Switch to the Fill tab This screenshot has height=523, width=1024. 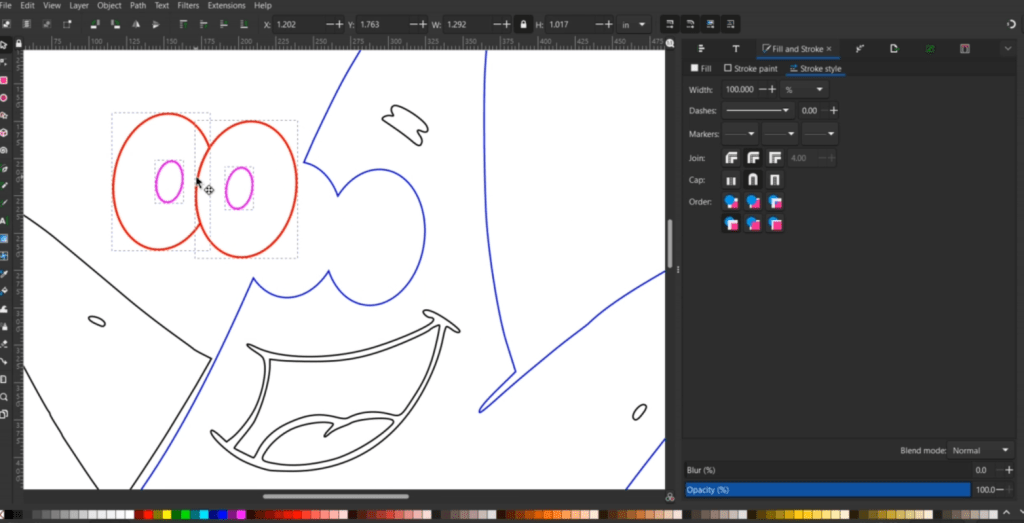pos(701,69)
